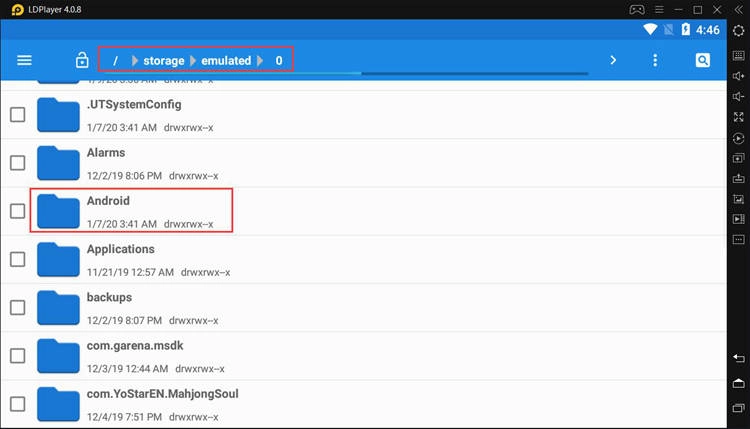Open the hamburger navigation menu
The height and width of the screenshot is (429, 750).
coord(24,60)
